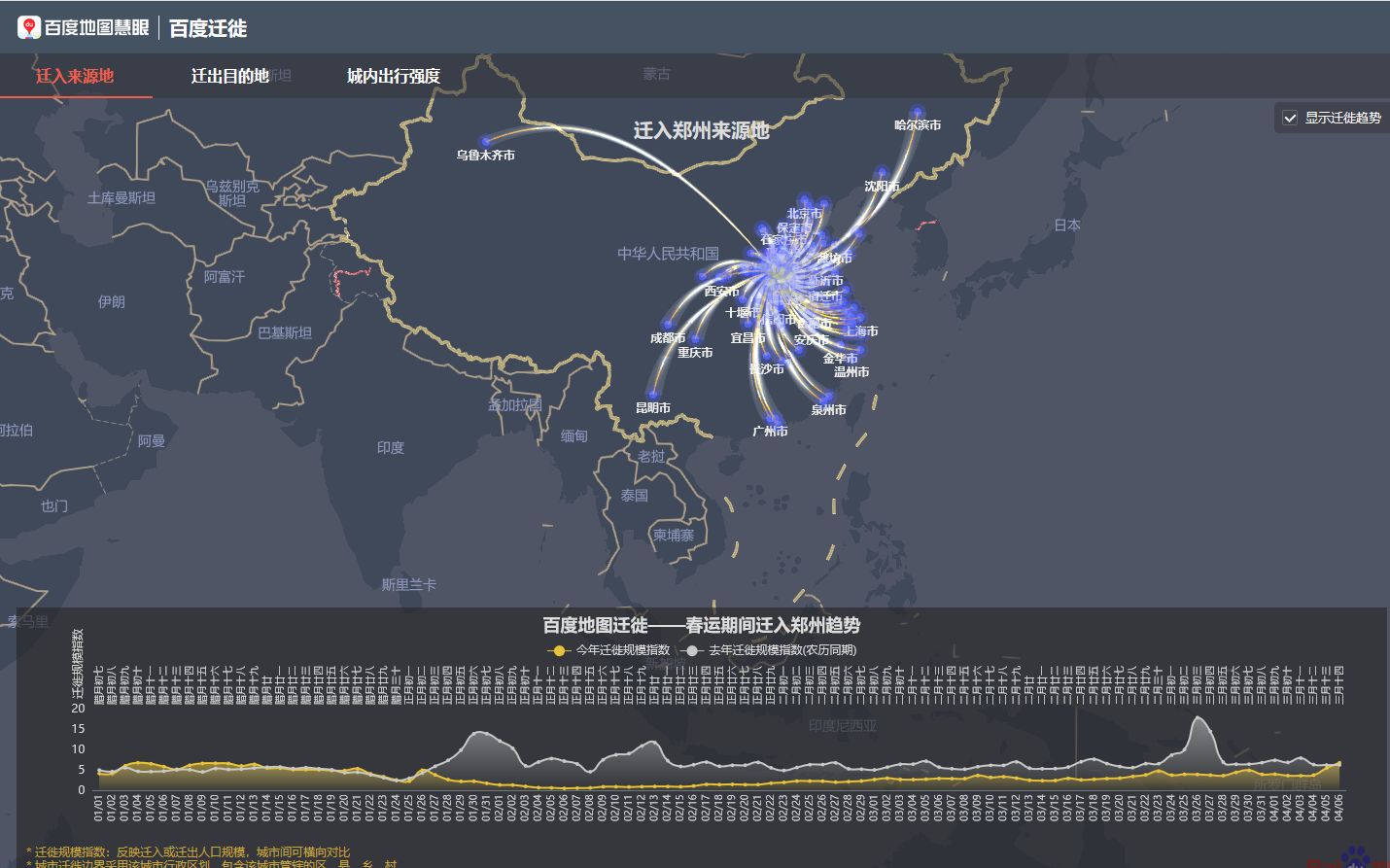Image resolution: width=1390 pixels, height=868 pixels.
Task: Click the 长沙市 migration dot
Action: [767, 358]
